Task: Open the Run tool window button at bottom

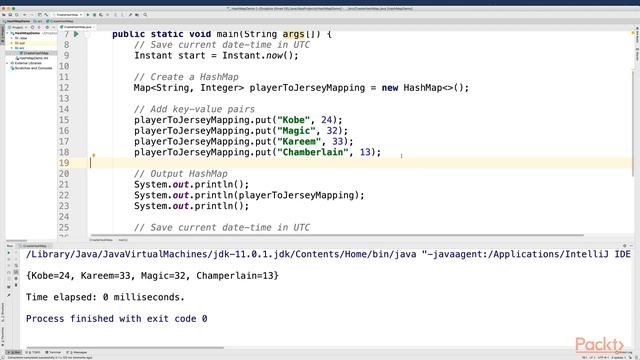Action: (x=14, y=352)
